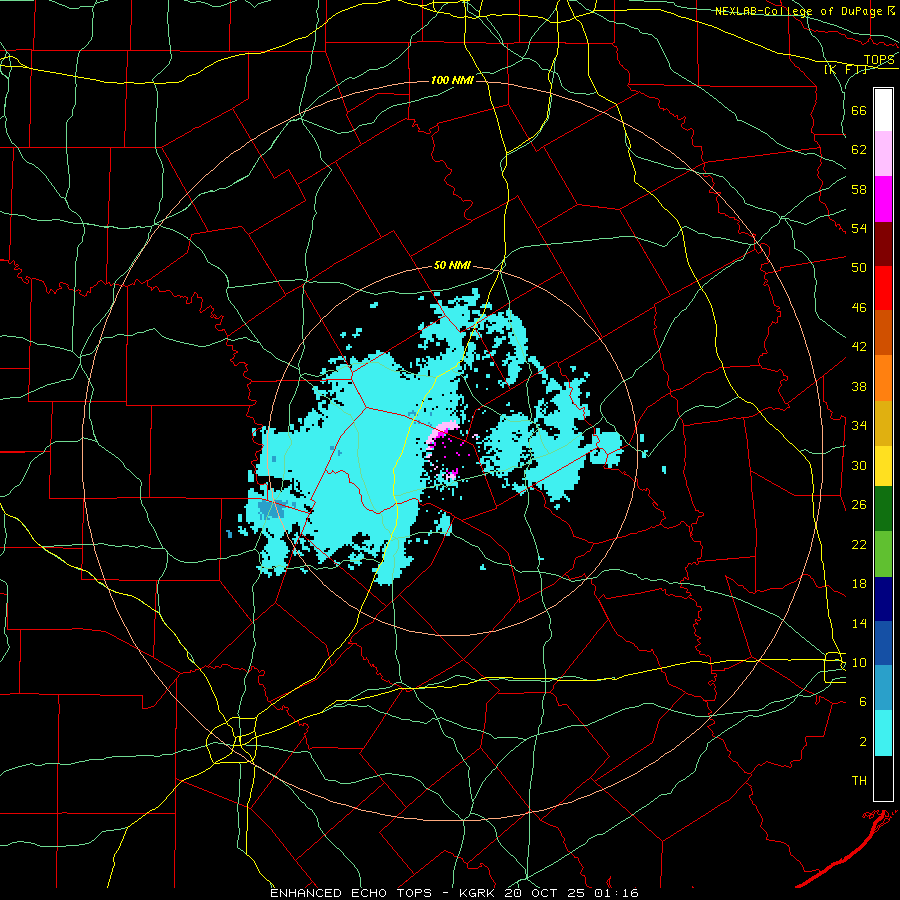Click the magenta 58 kft legend swatch
This screenshot has width=900, height=900.
point(883,199)
